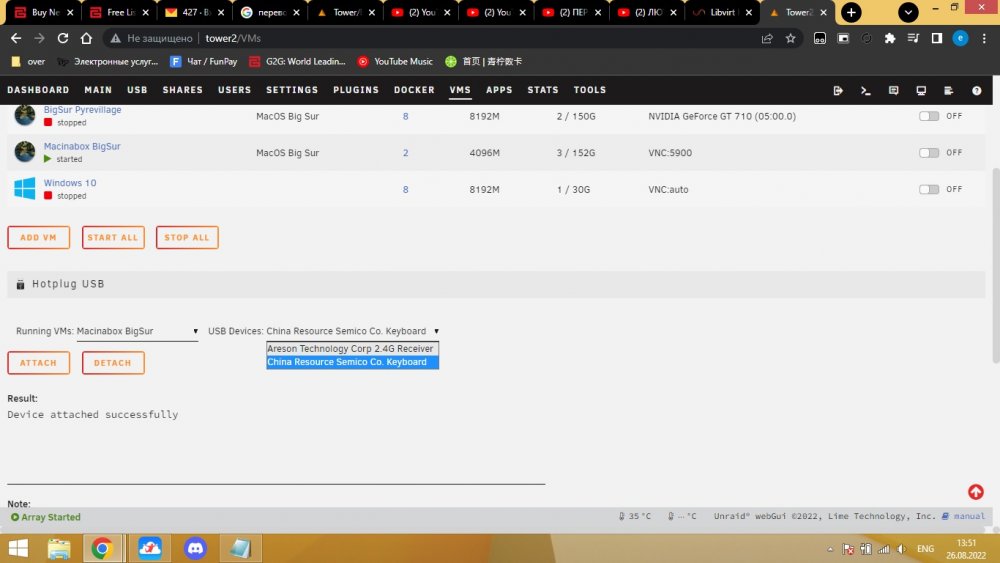Click the Macinabox BigSur VM icon
Screen dimensions: 1000x563
pyautogui.click(x=25, y=152)
